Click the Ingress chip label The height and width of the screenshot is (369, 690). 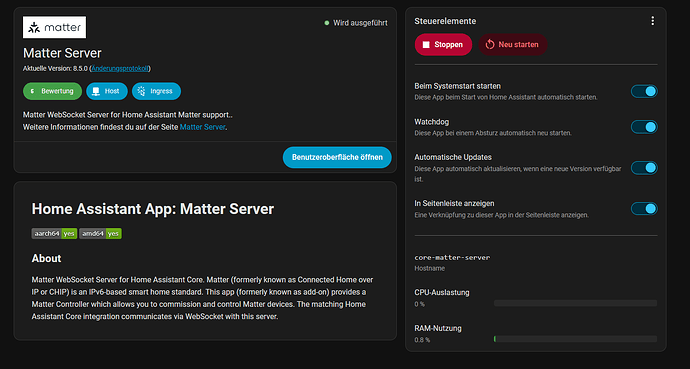coord(161,91)
